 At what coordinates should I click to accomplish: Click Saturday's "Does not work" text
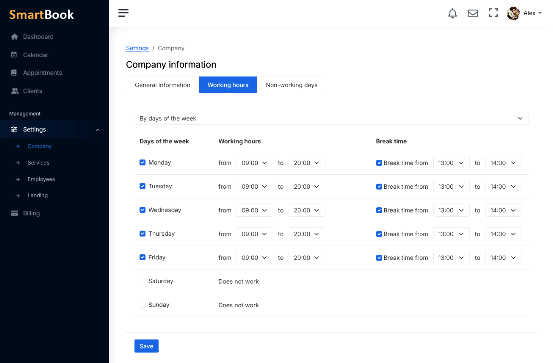(239, 282)
